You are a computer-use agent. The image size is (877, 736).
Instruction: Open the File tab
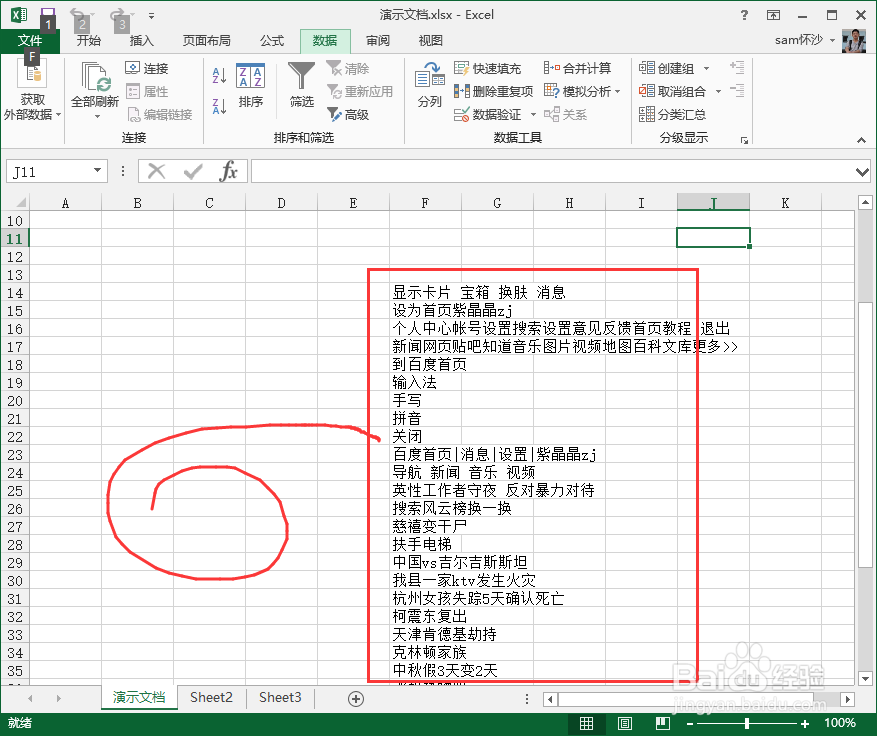pyautogui.click(x=30, y=40)
